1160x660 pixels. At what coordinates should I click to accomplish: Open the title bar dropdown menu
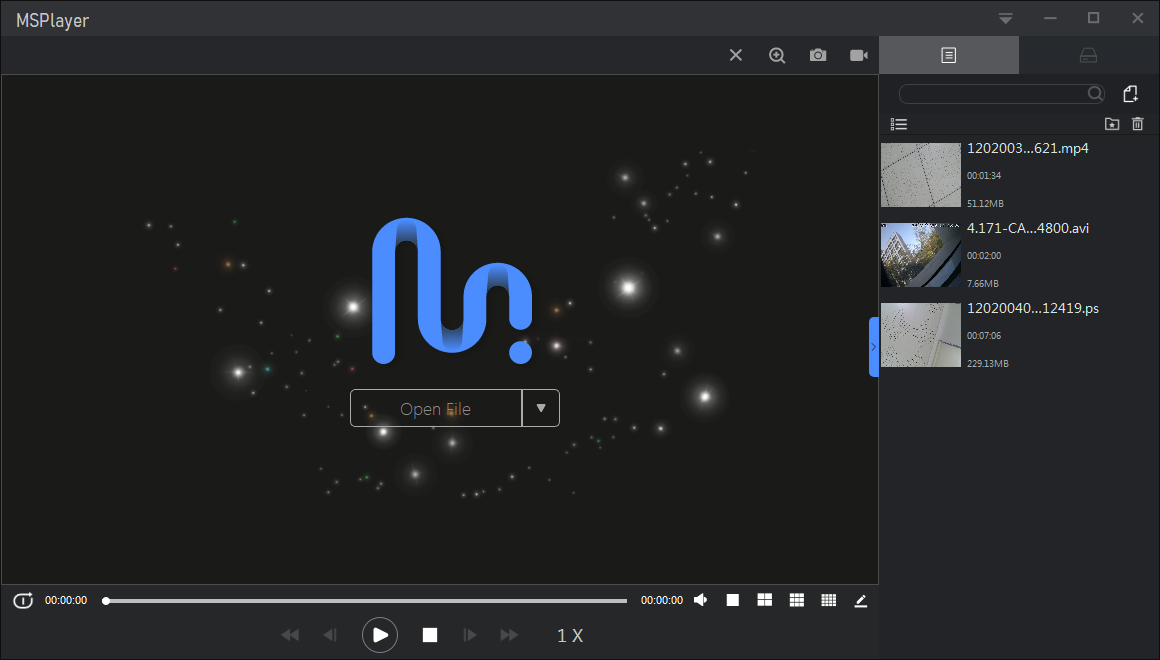tap(1005, 18)
